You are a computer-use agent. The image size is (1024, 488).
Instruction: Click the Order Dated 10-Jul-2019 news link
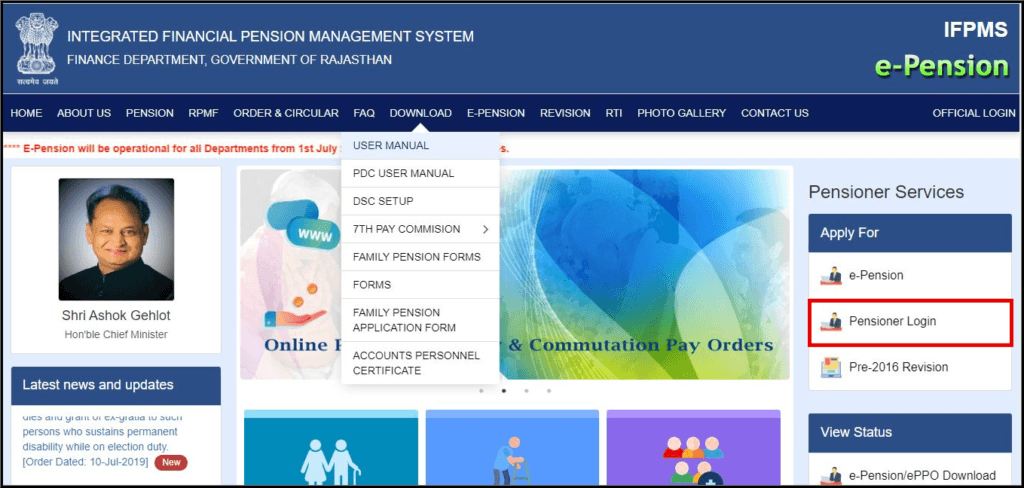86,463
